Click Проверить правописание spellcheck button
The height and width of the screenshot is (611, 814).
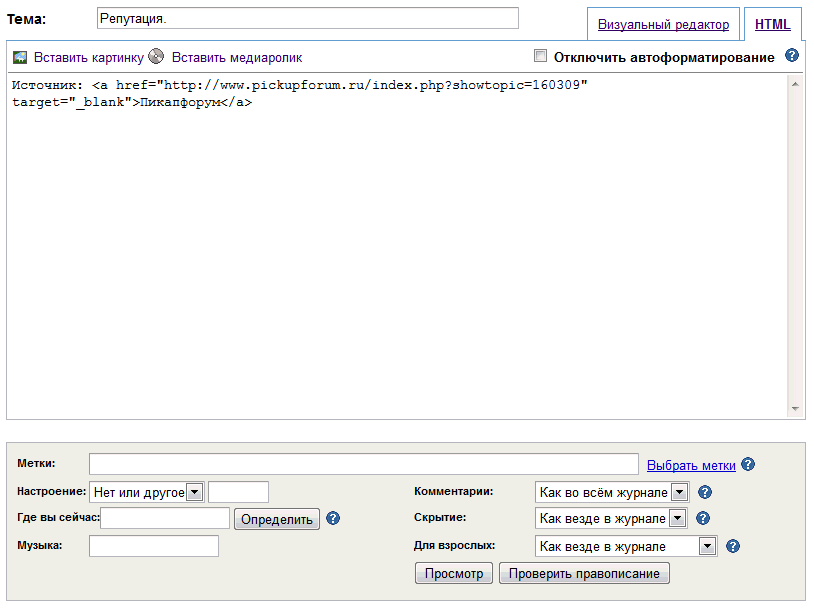click(585, 573)
